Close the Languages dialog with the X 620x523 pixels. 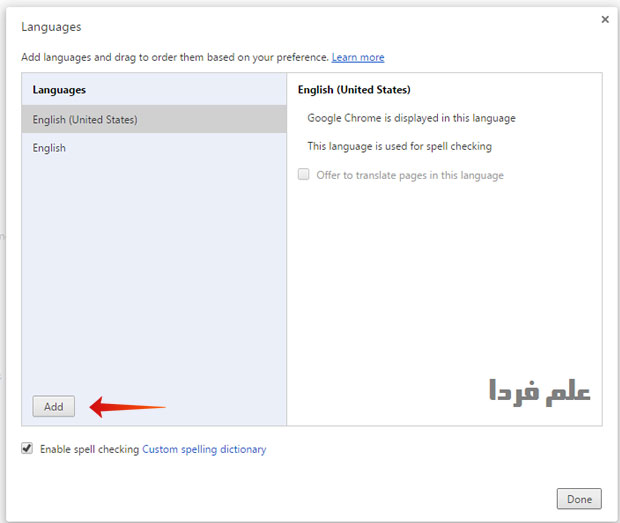point(604,19)
